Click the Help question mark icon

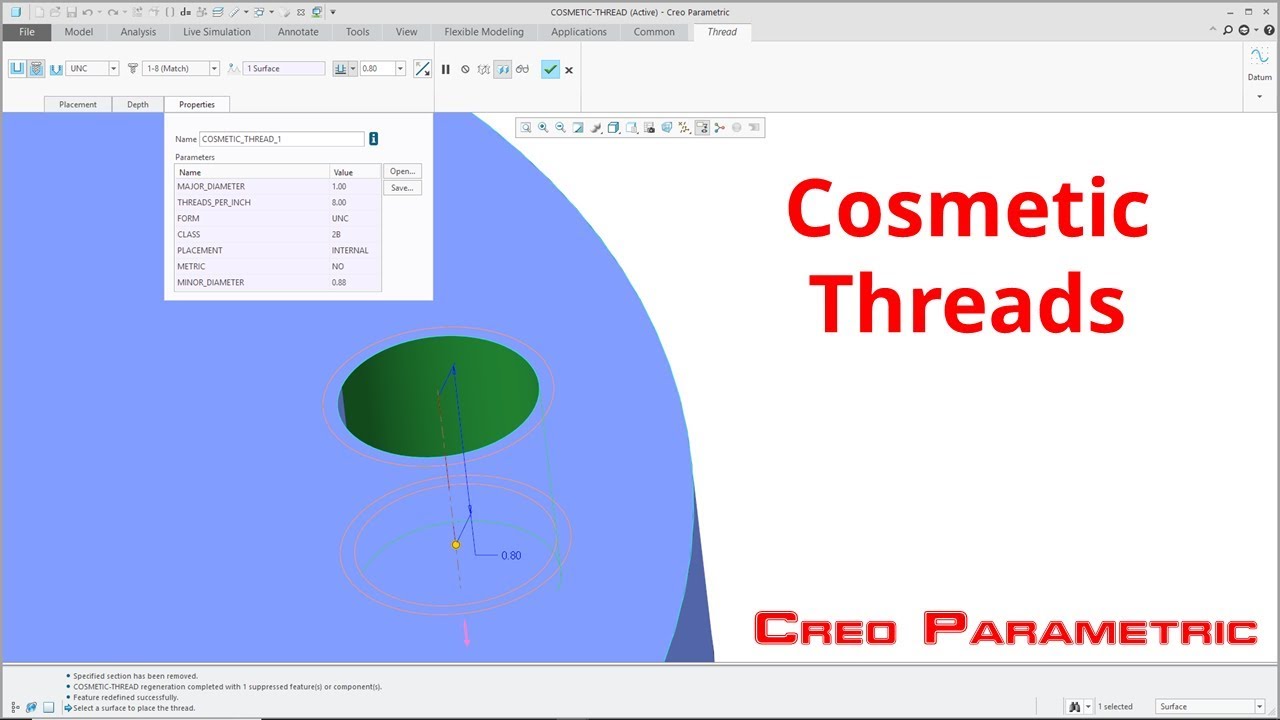1269,31
